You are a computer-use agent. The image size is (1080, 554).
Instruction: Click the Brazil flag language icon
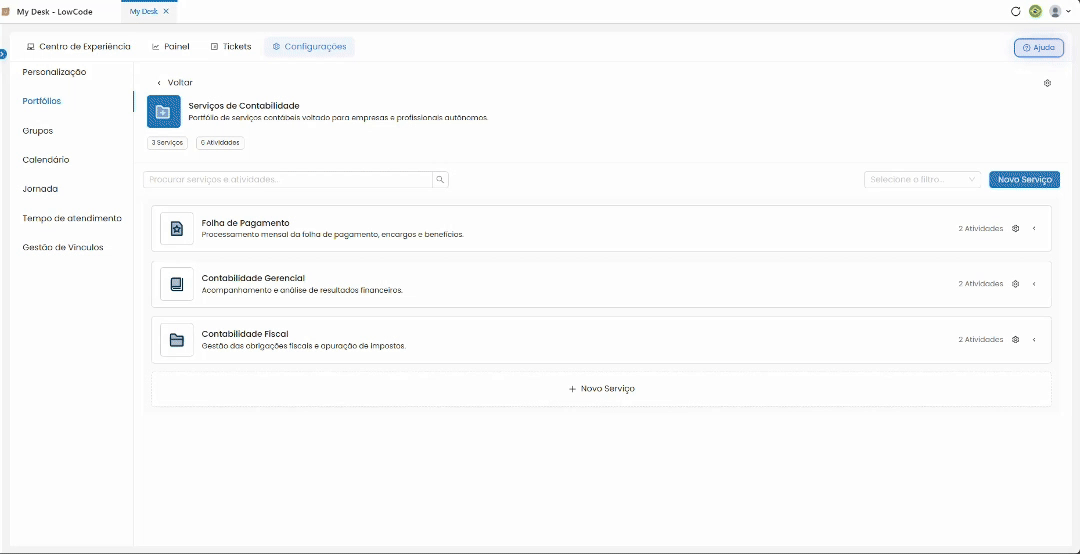[x=1035, y=11]
